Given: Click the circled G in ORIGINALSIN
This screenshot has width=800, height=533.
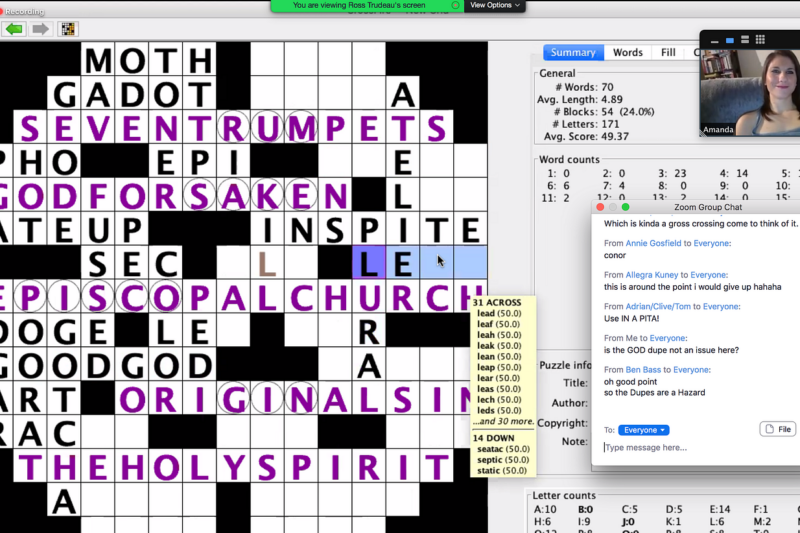Looking at the screenshot, I should (233, 399).
